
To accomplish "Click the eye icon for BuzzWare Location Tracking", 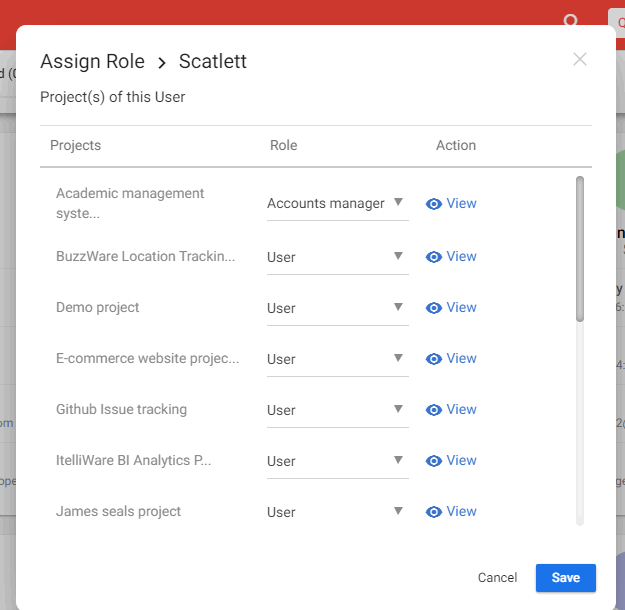I will coord(434,257).
